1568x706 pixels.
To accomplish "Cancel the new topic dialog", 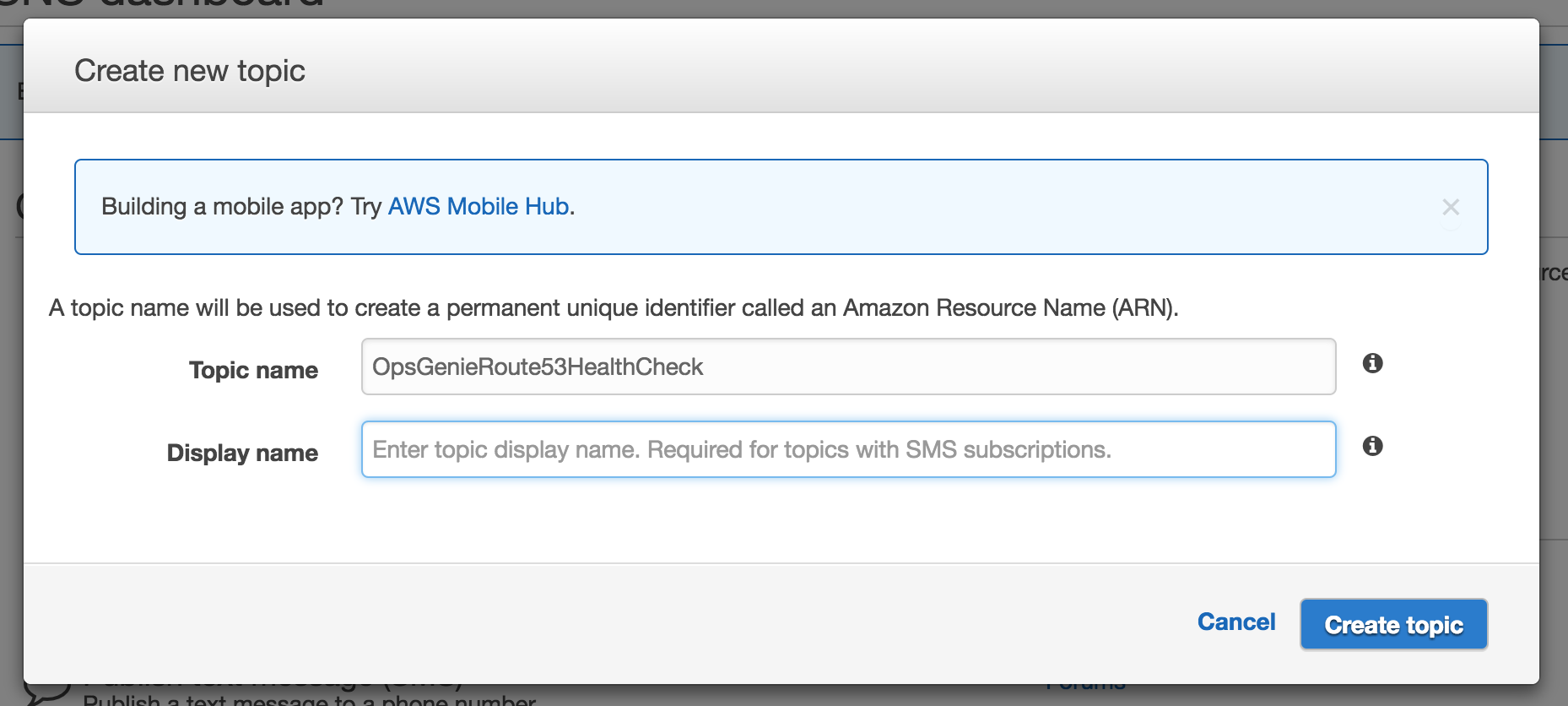I will [1236, 622].
